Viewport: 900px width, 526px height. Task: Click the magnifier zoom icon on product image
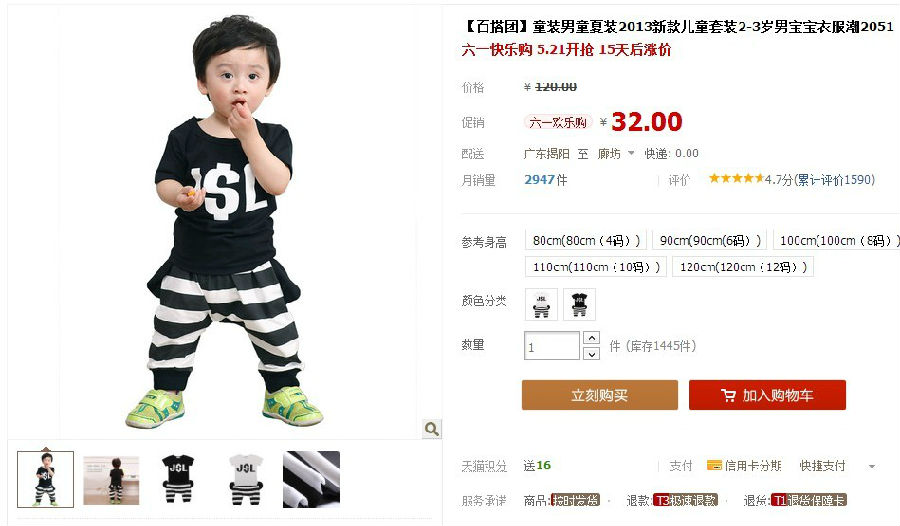(432, 428)
